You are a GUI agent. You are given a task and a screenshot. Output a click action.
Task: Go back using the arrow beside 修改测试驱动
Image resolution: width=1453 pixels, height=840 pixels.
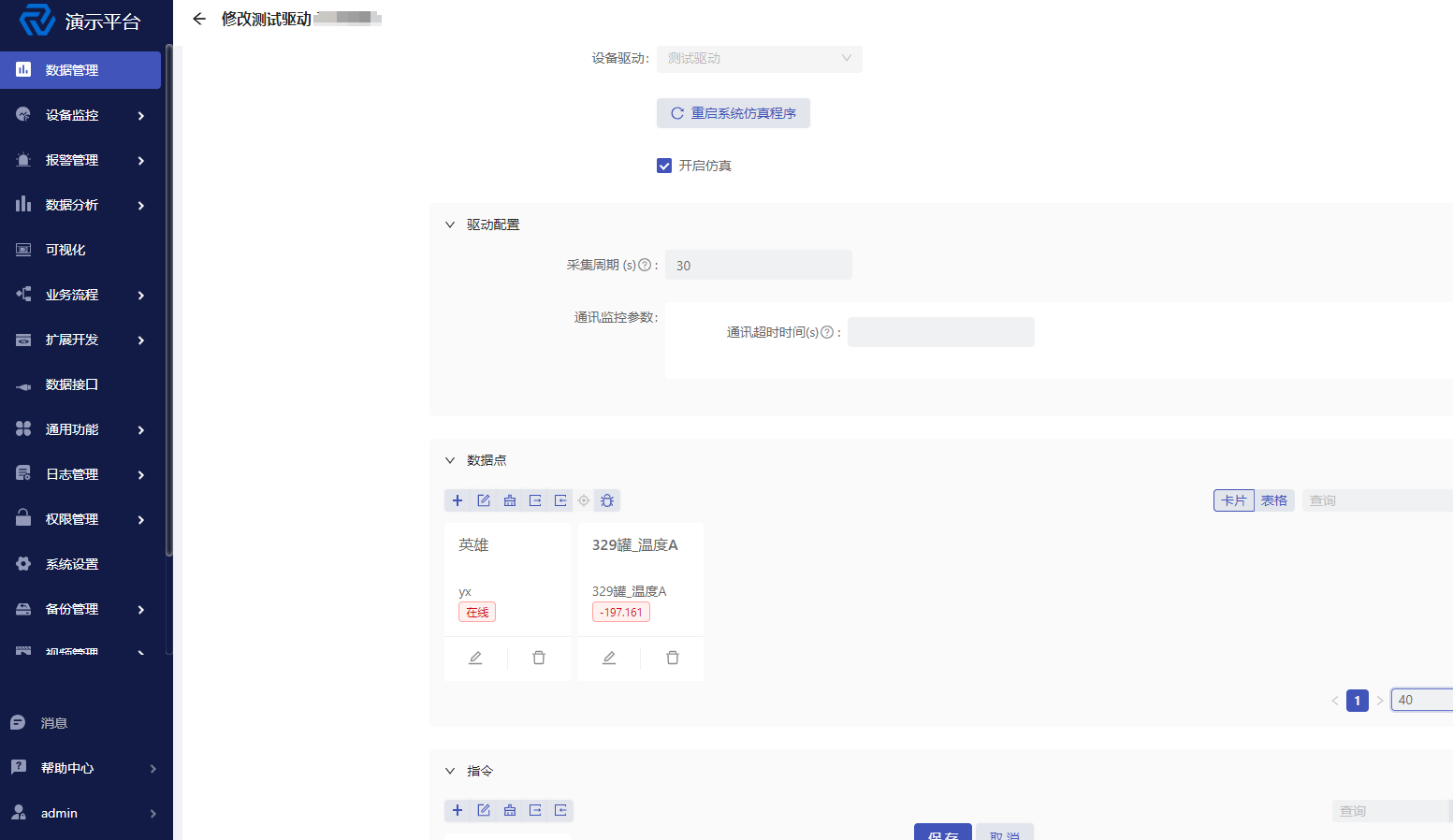(x=198, y=19)
